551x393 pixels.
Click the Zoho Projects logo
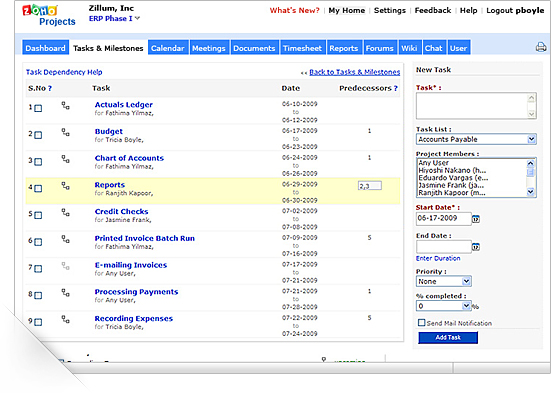click(48, 15)
